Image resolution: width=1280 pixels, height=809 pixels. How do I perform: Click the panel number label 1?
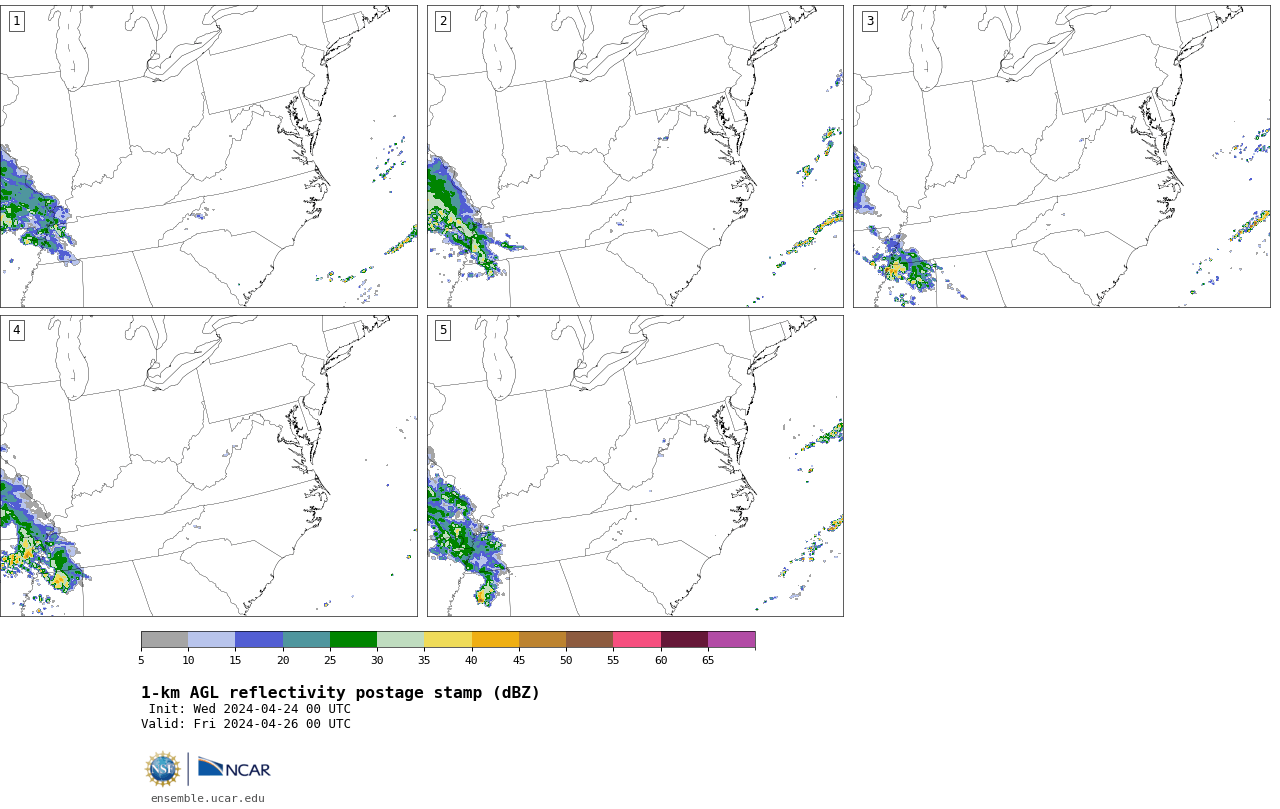click(16, 21)
